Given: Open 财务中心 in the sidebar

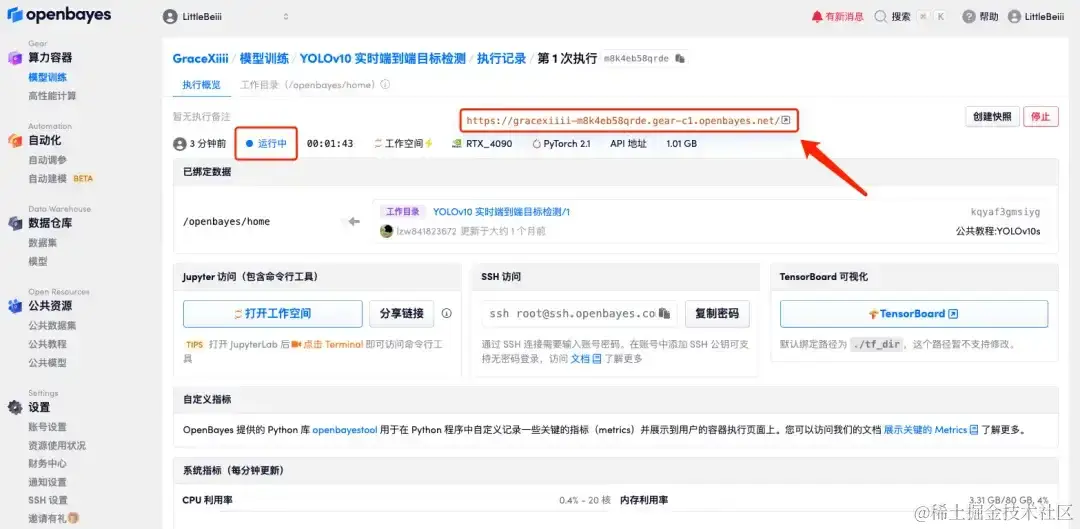Looking at the screenshot, I should (48, 464).
